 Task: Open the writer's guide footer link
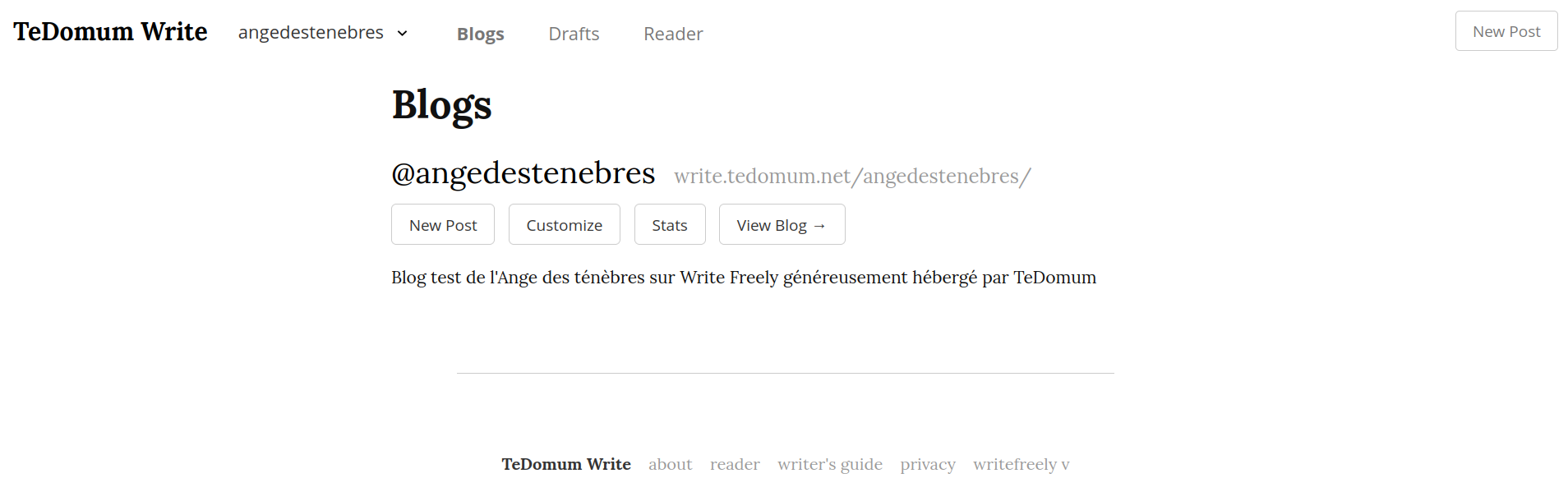point(830,464)
